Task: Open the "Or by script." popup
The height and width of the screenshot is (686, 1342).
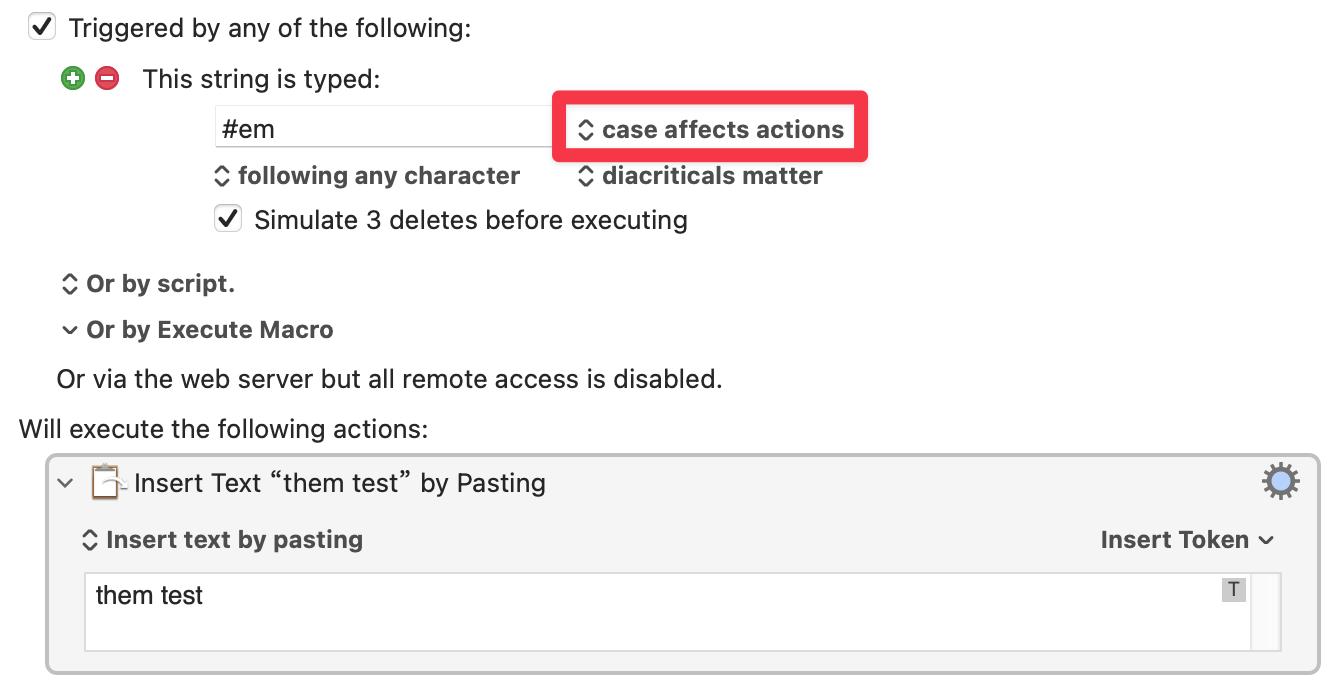Action: tap(148, 284)
